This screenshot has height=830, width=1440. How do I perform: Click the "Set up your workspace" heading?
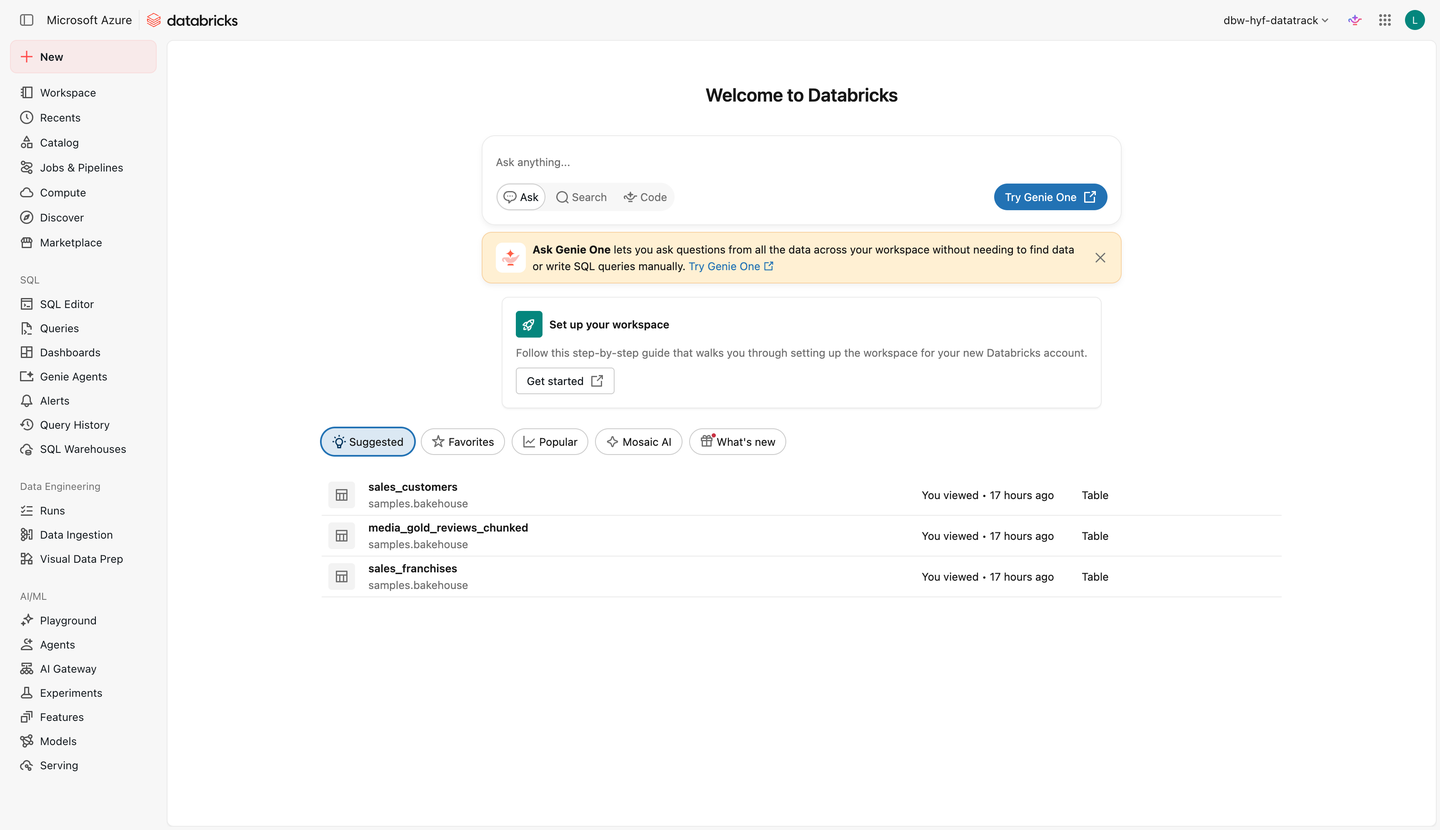[609, 325]
